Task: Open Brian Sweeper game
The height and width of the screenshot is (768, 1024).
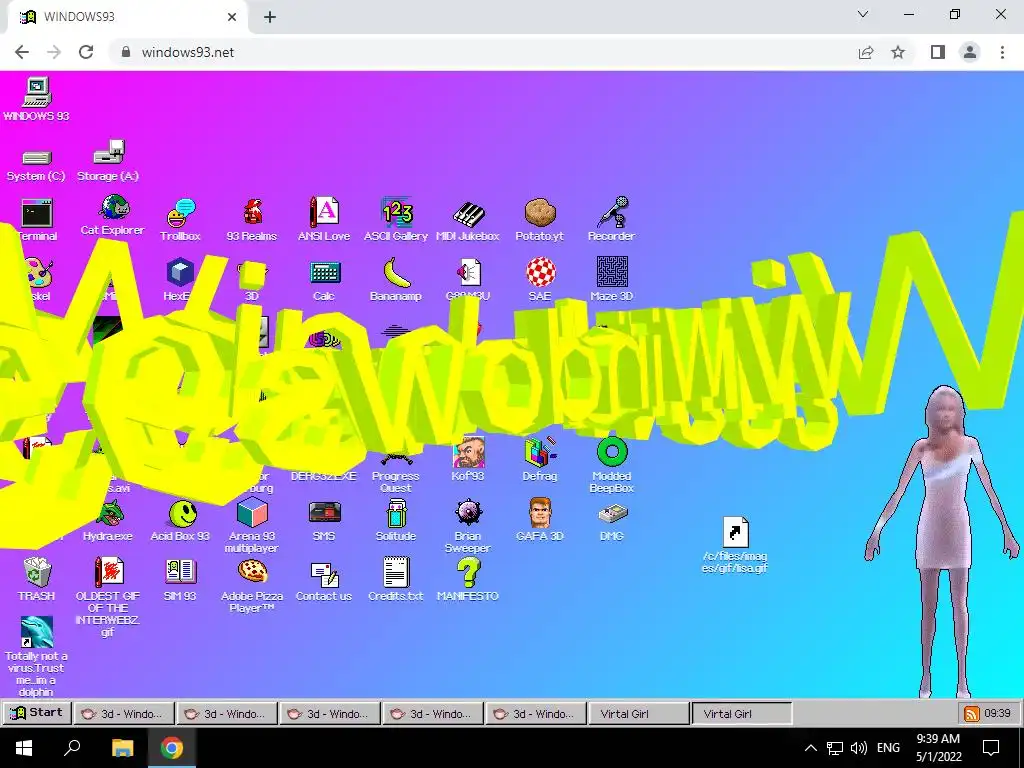Action: 468,513
